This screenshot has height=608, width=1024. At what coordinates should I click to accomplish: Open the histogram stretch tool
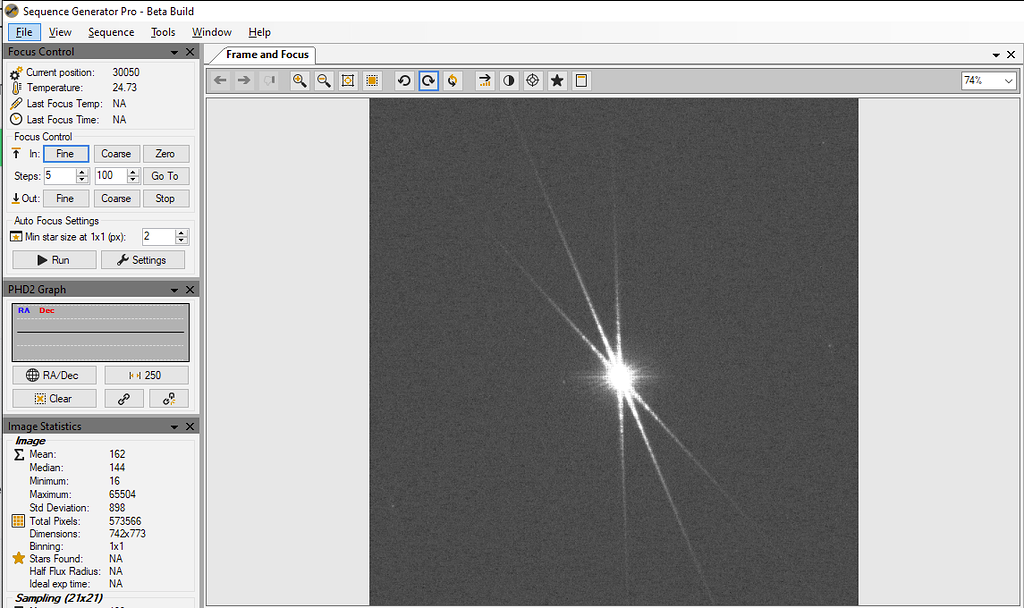[485, 80]
